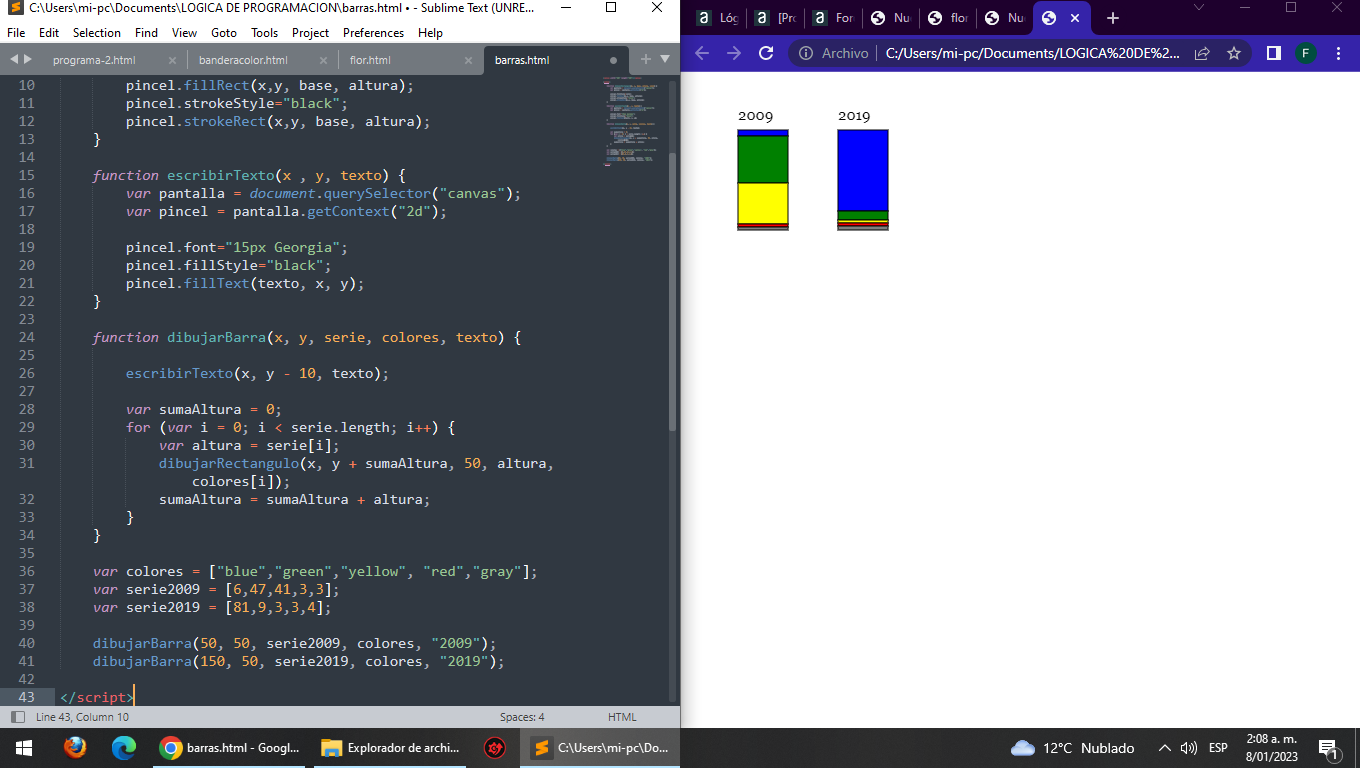Open the Selection menu

click(97, 32)
